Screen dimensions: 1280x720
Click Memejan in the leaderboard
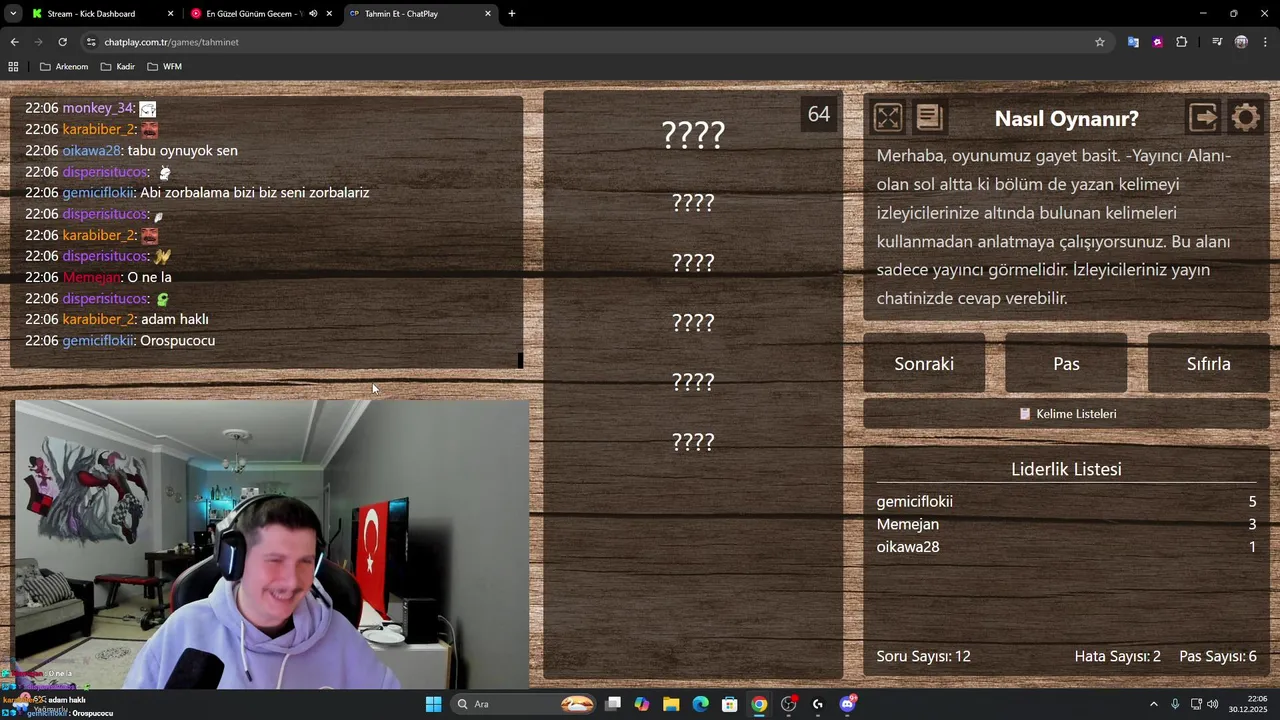pos(908,524)
